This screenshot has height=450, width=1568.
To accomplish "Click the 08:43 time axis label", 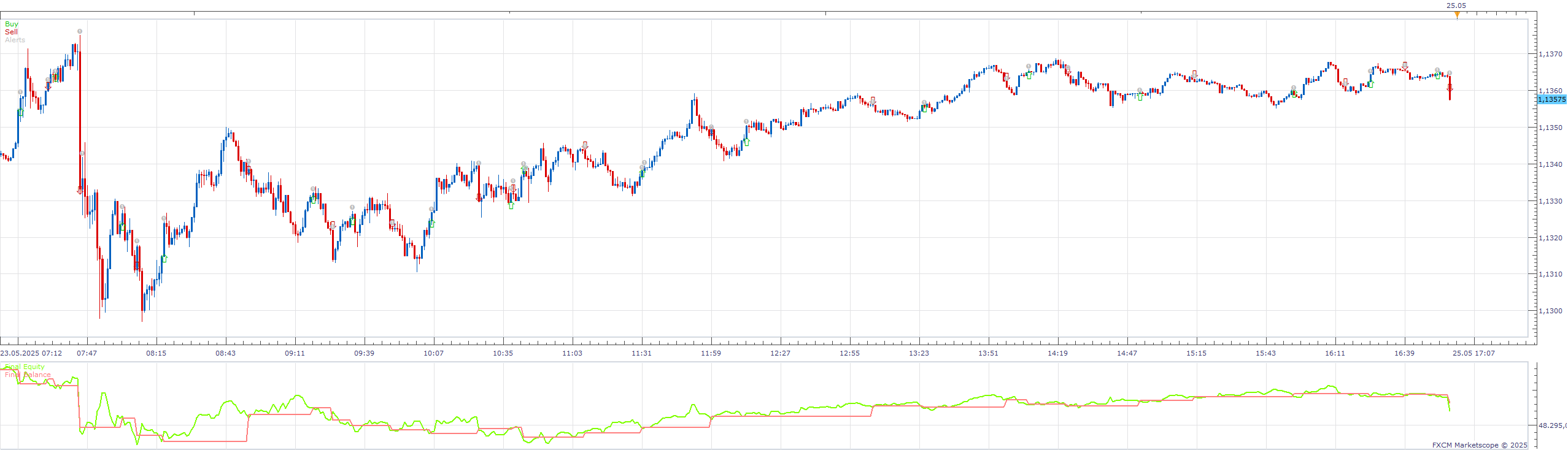I will coord(226,353).
